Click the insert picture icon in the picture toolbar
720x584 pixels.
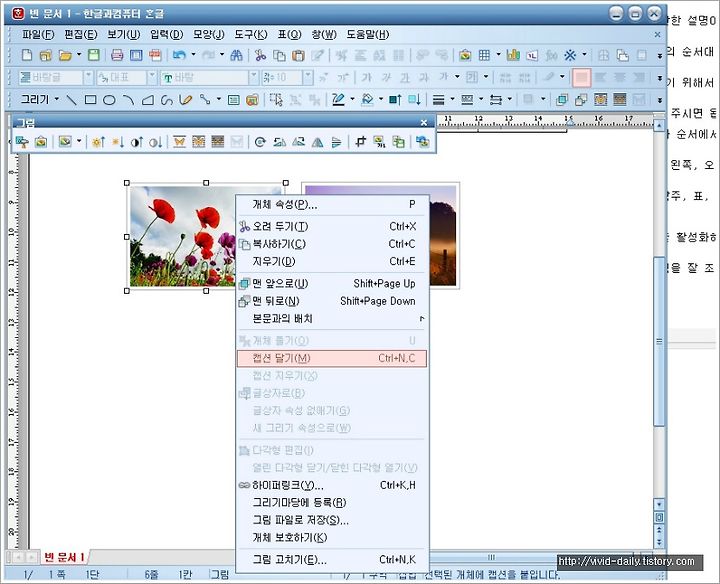click(41, 142)
